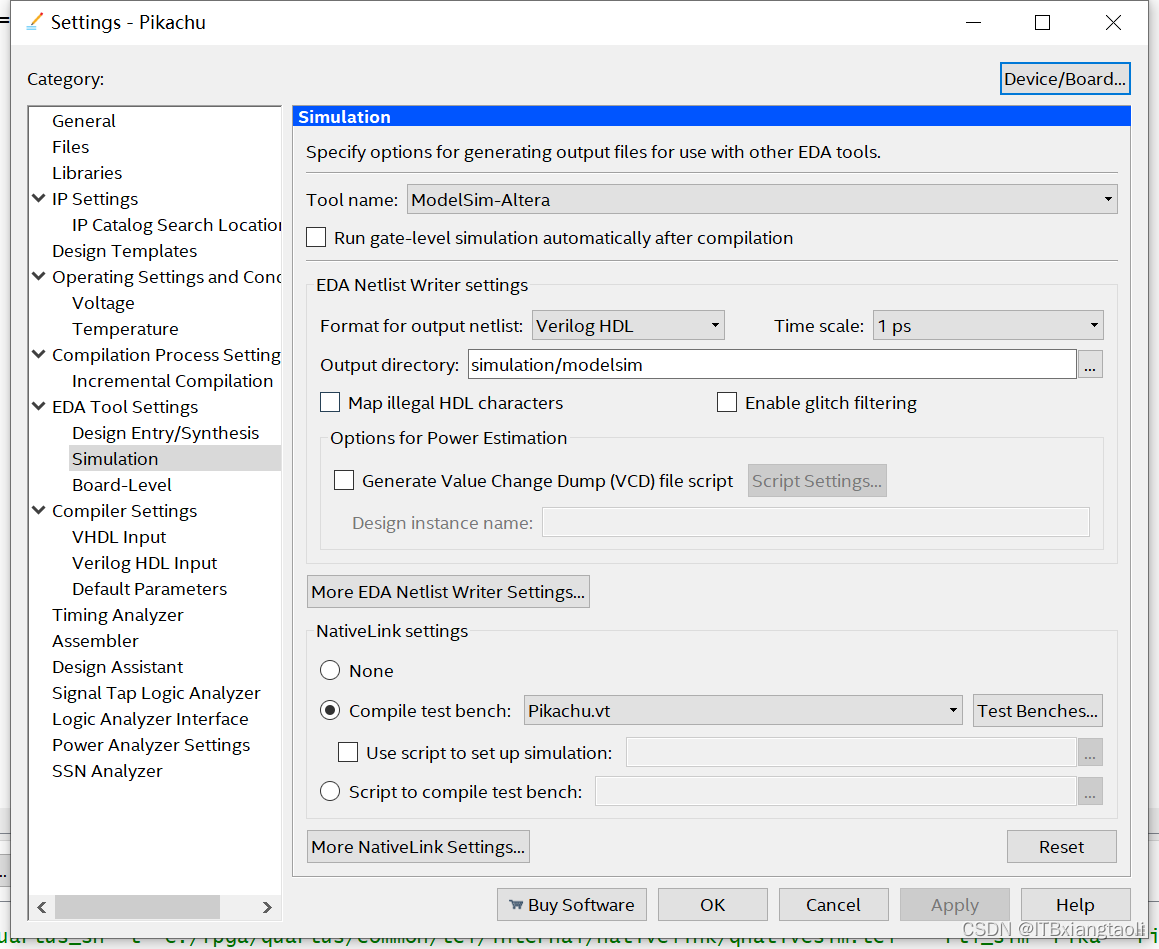Screen dimensions: 1159x949
Task: Select the Simulation tree item
Action: 115,459
